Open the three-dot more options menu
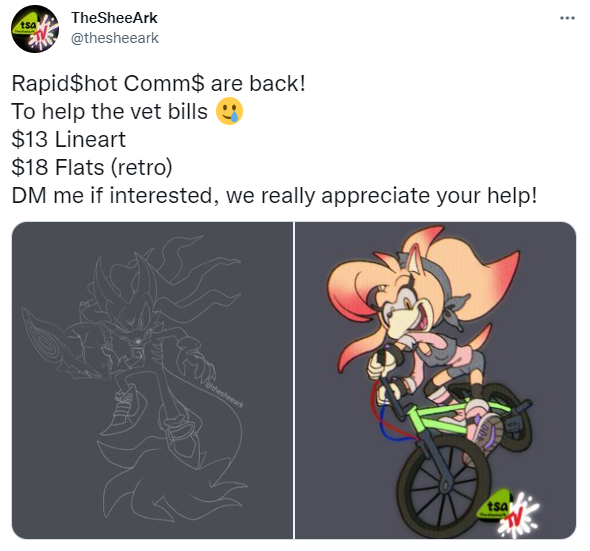 coord(567,18)
